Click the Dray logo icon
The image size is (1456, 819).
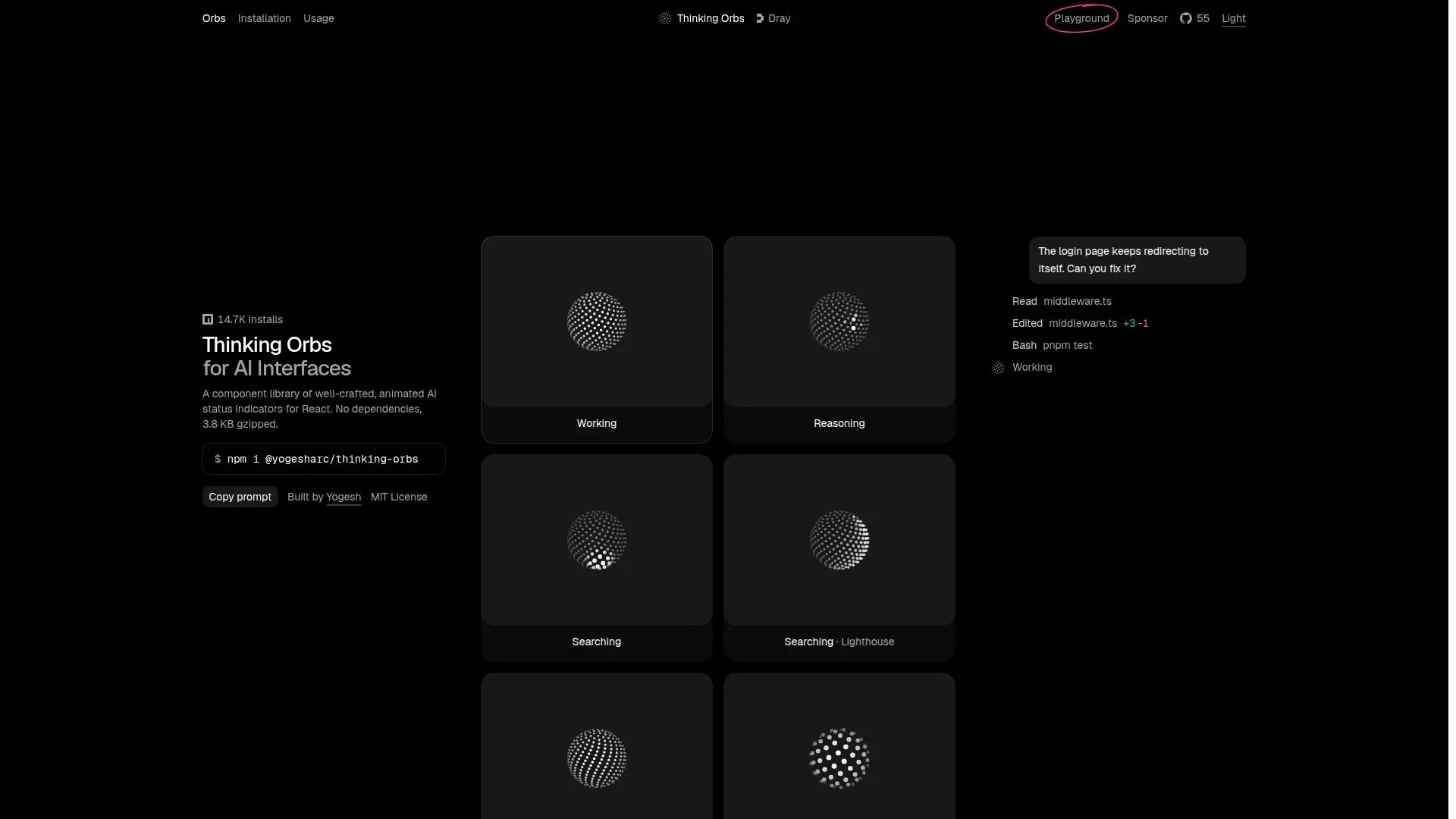tap(760, 18)
